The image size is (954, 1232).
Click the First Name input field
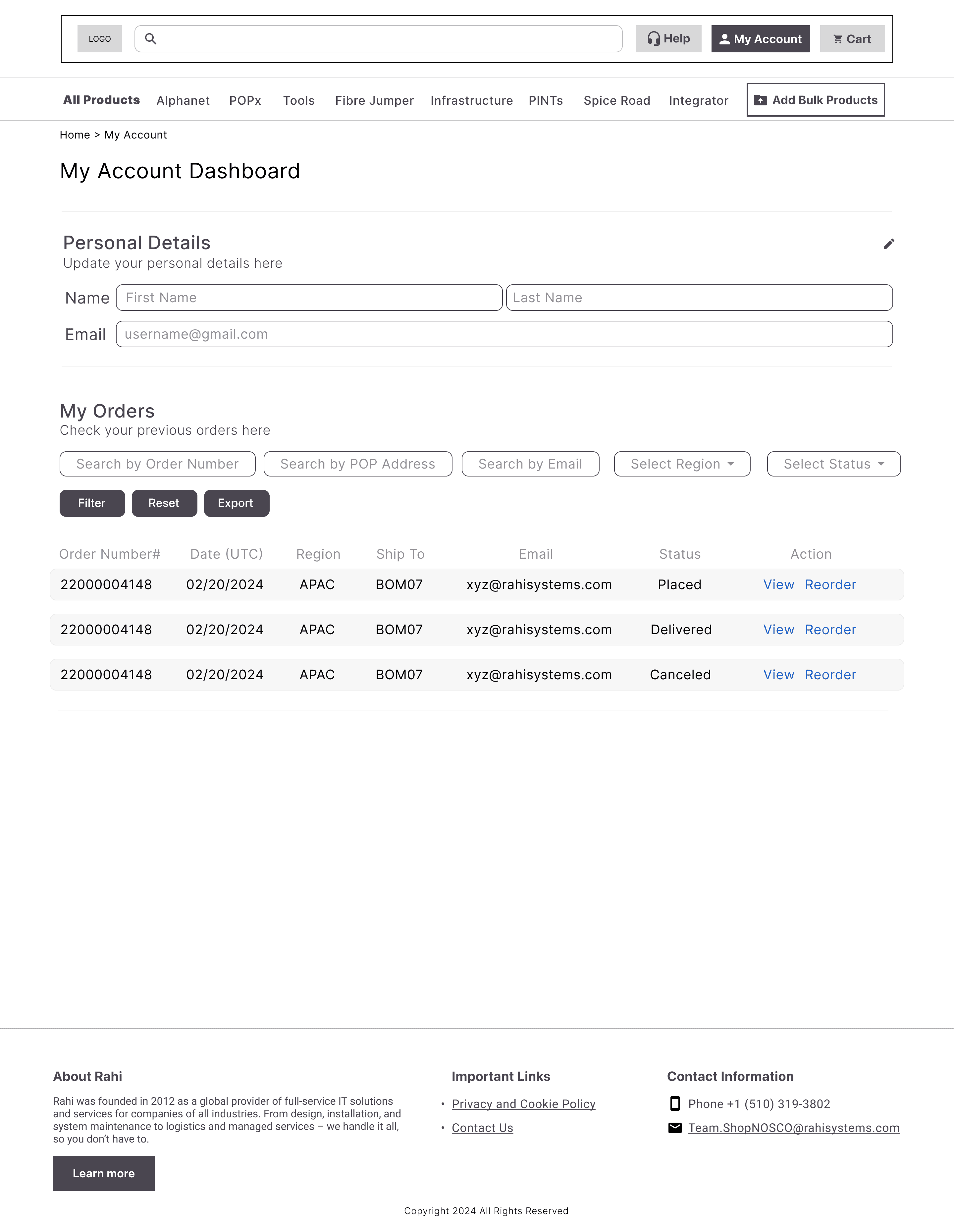click(x=309, y=298)
